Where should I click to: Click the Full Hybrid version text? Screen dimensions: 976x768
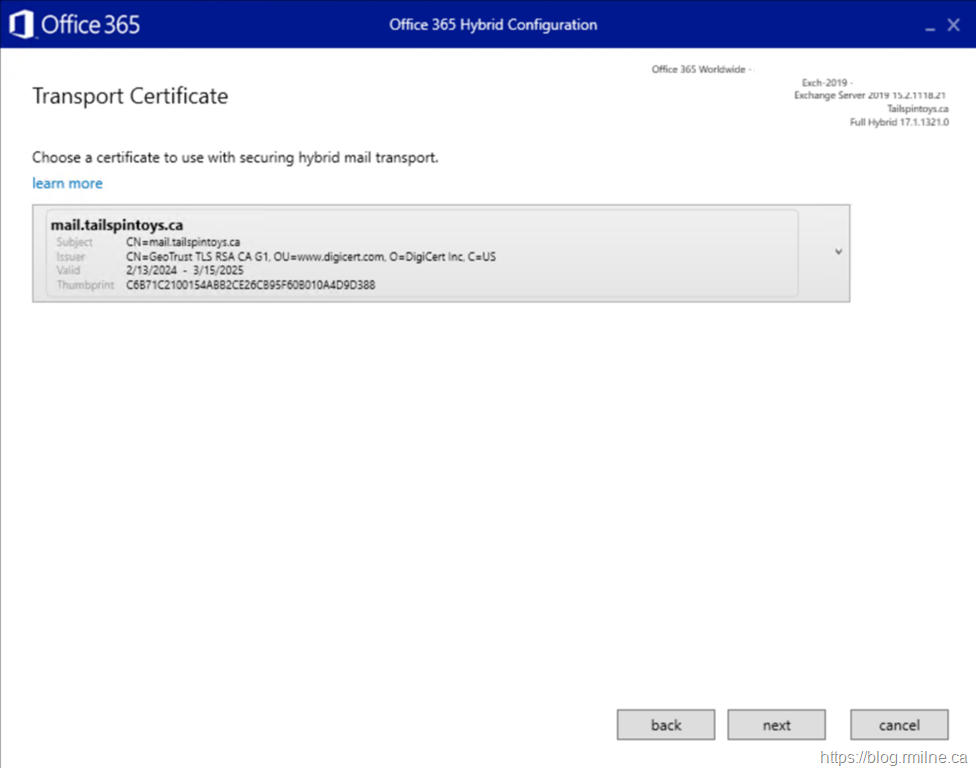(899, 122)
